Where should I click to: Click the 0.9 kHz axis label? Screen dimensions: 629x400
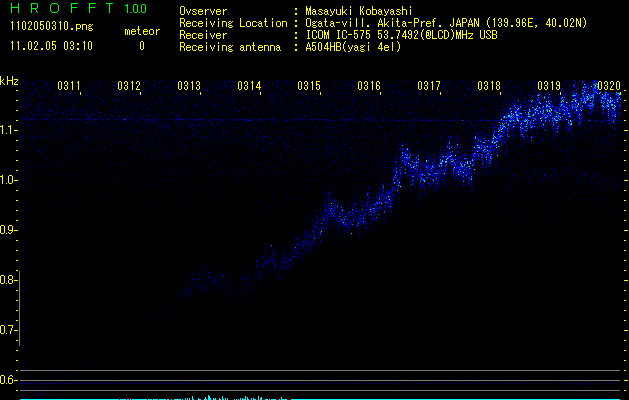8,230
